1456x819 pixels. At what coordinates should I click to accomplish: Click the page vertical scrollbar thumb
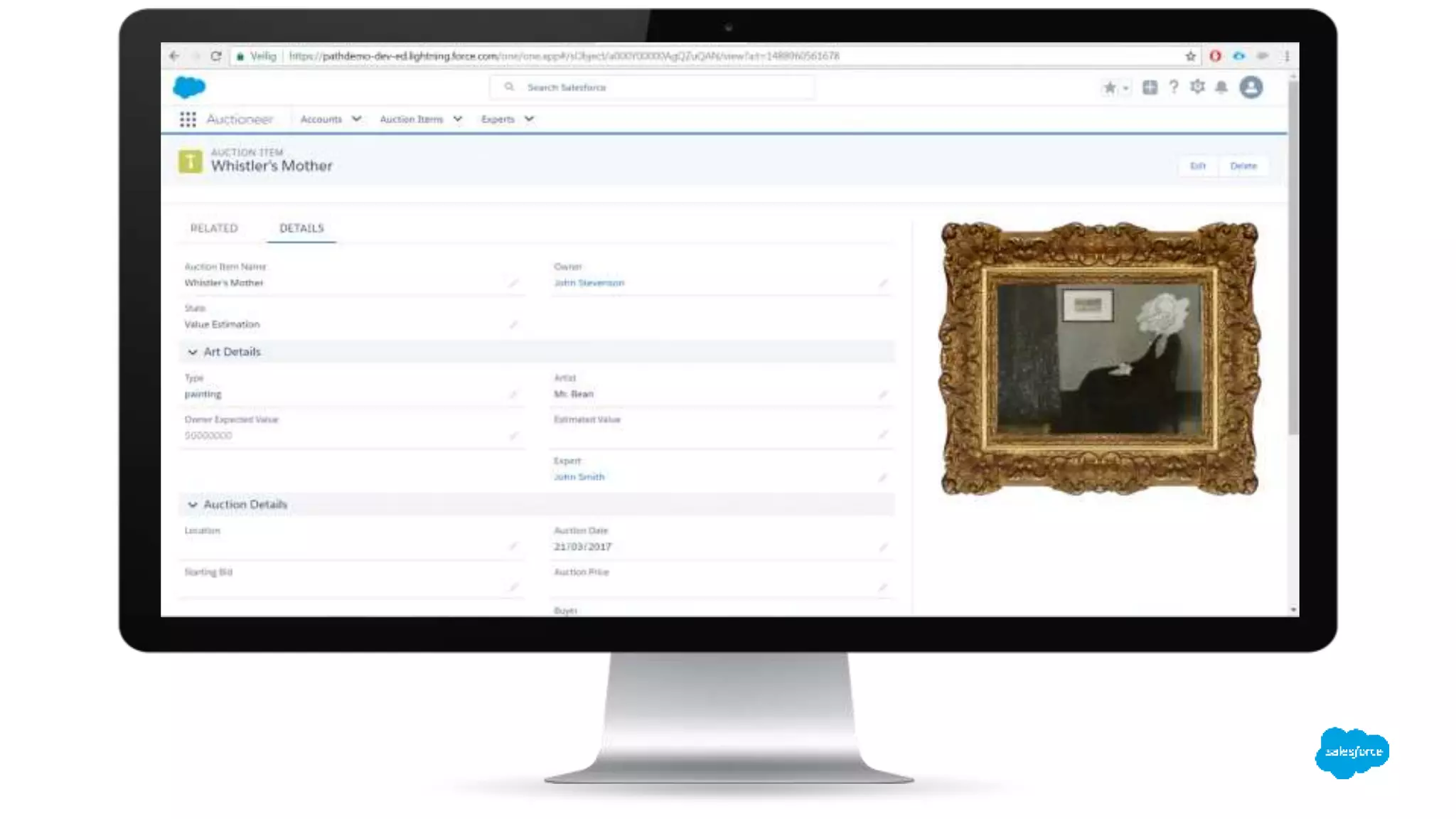tap(1293, 256)
